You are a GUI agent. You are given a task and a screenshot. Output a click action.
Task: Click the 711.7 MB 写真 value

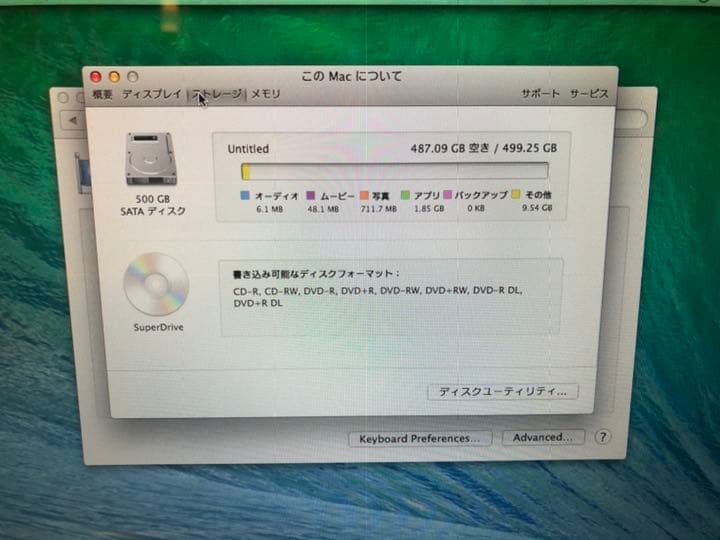(378, 208)
